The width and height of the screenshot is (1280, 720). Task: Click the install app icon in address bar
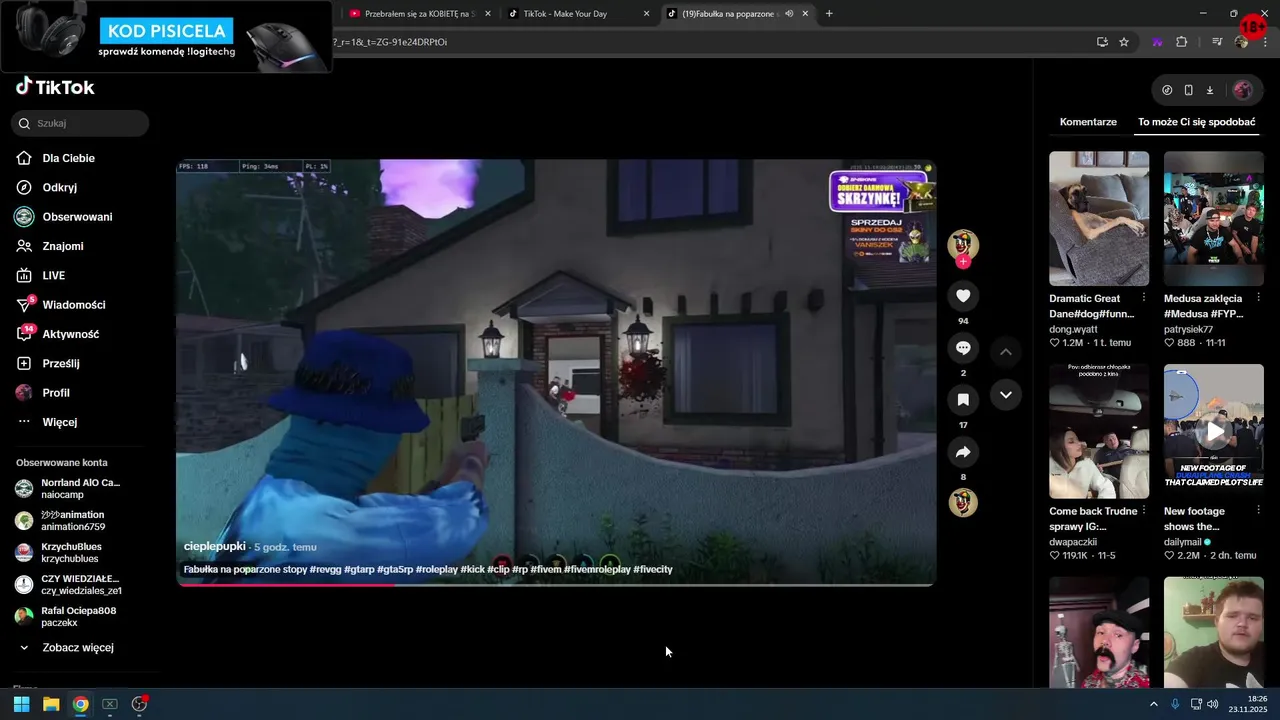click(x=1102, y=42)
